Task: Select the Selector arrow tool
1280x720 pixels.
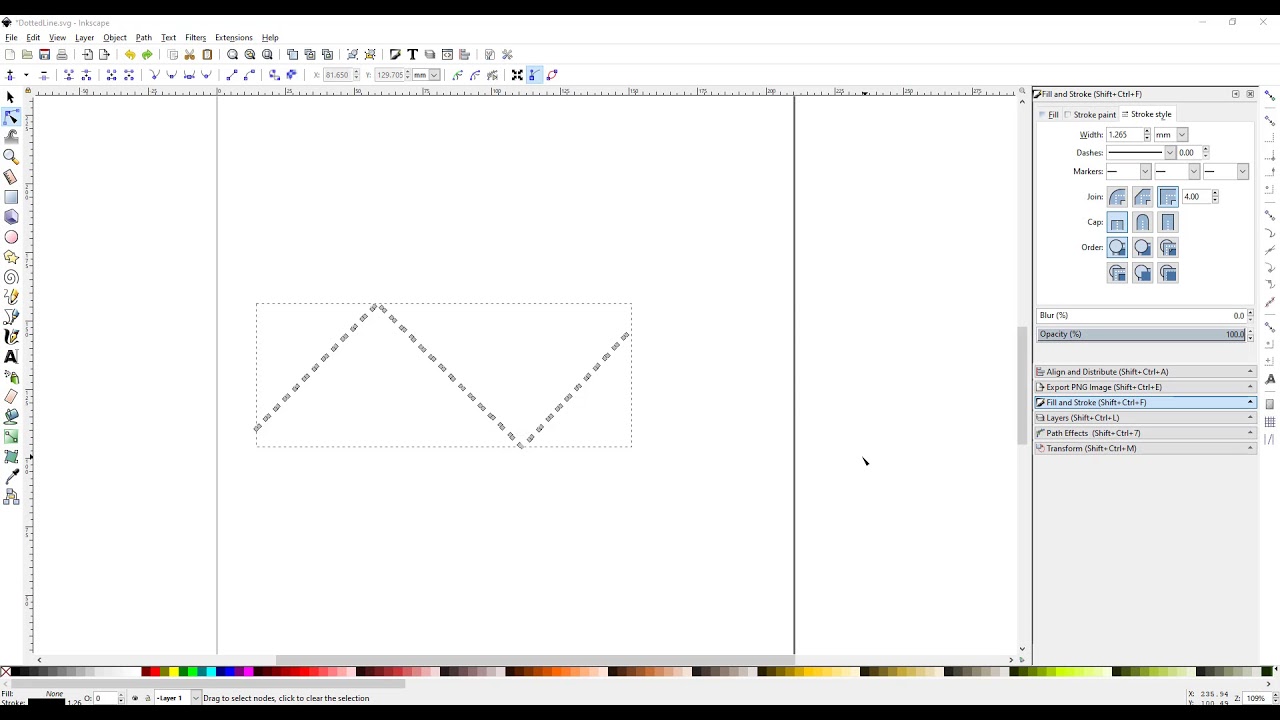Action: coord(11,97)
